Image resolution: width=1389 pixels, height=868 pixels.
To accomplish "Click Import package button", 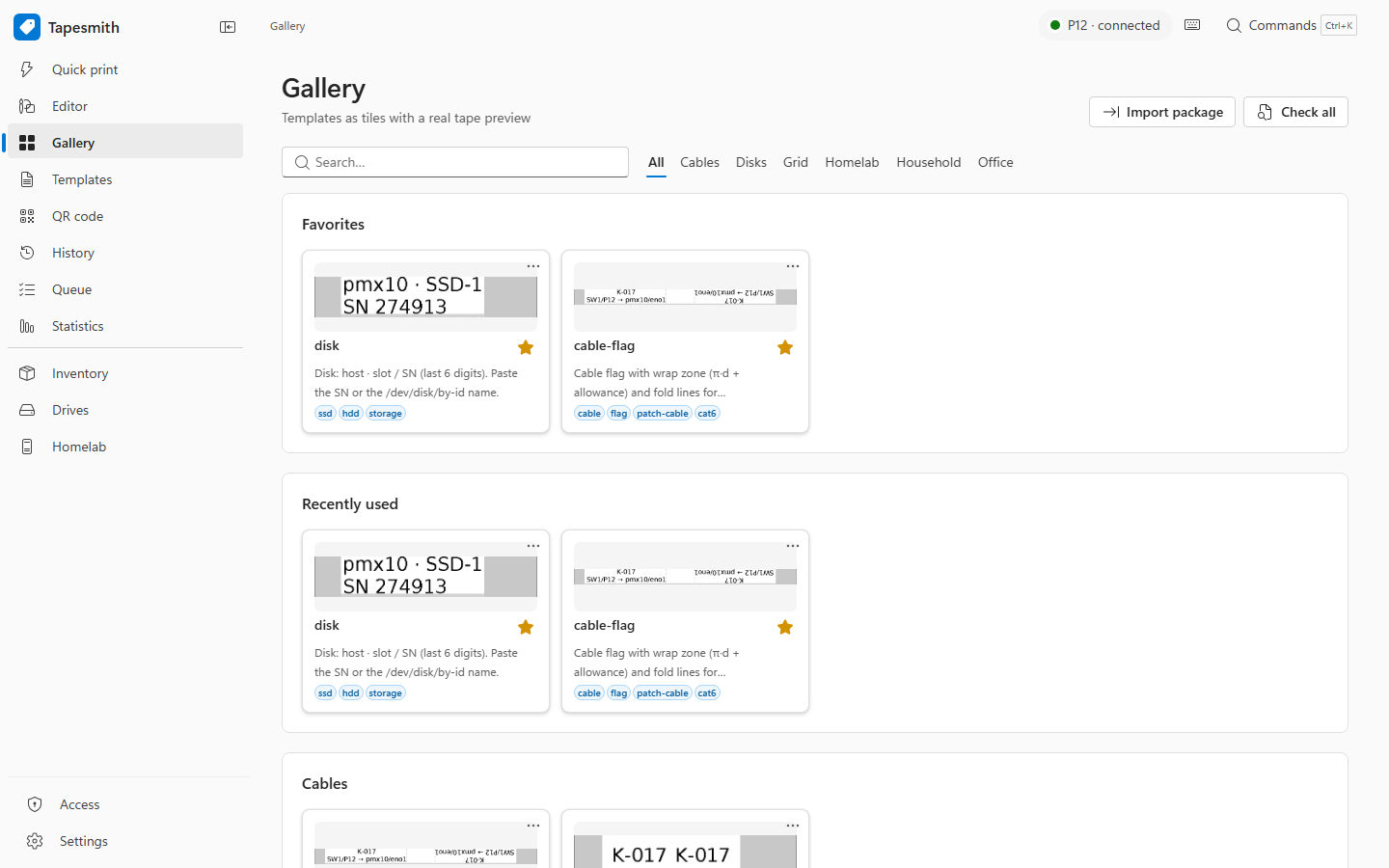I will coord(1162,112).
